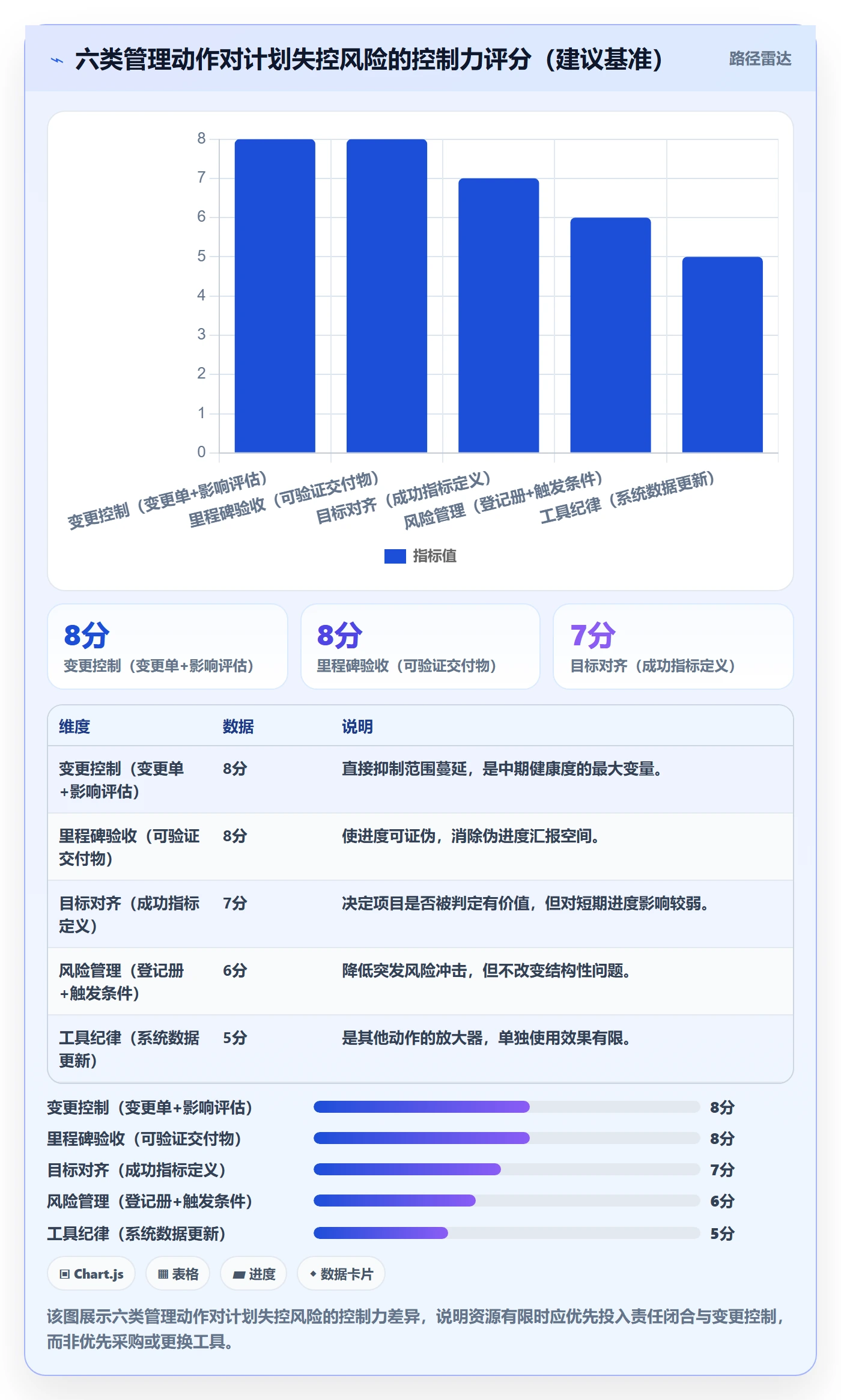The width and height of the screenshot is (841, 1400).
Task: Click the lightning icon beside the title
Action: click(x=57, y=60)
